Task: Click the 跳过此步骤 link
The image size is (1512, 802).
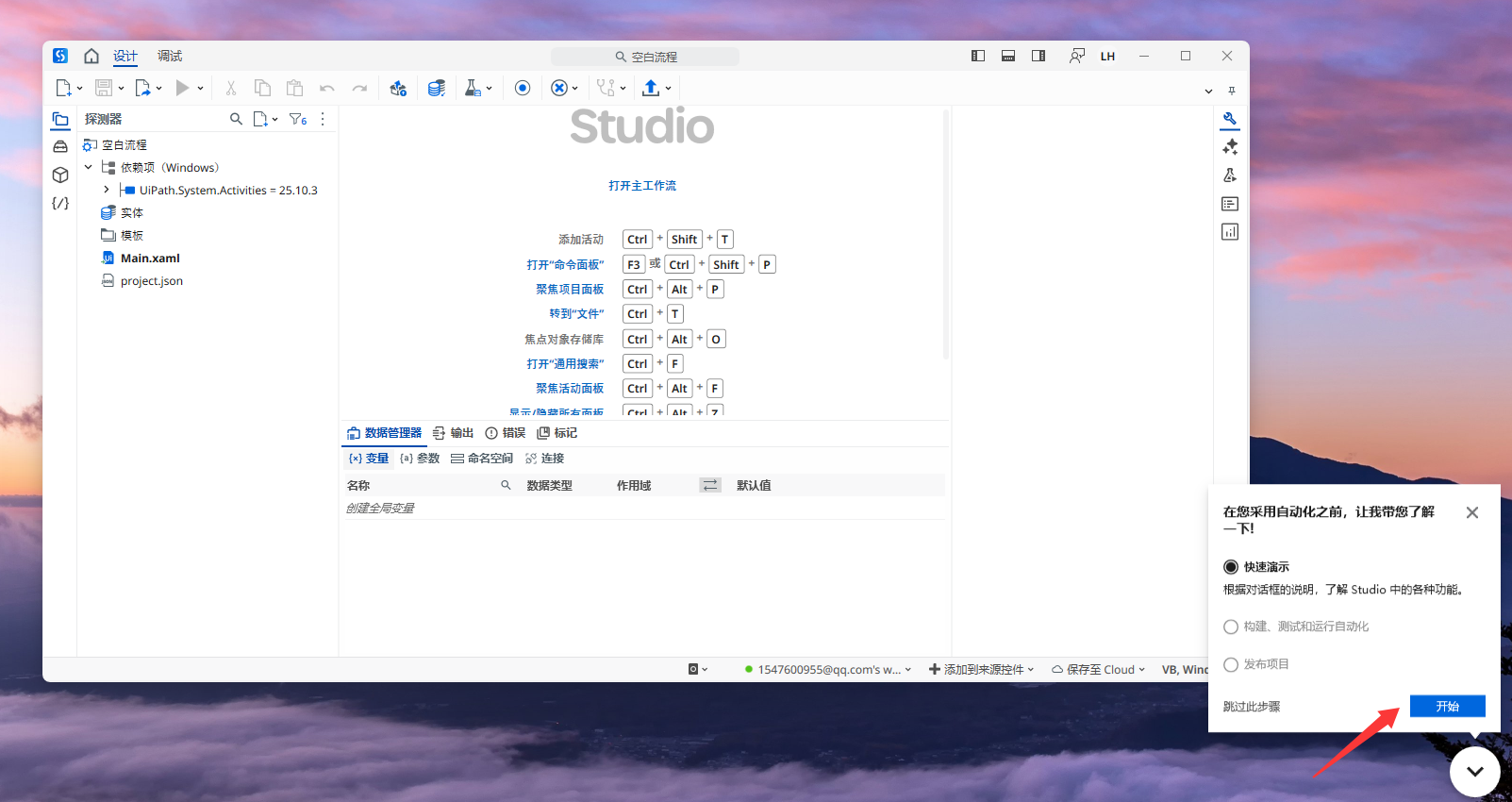Action: click(x=1252, y=707)
